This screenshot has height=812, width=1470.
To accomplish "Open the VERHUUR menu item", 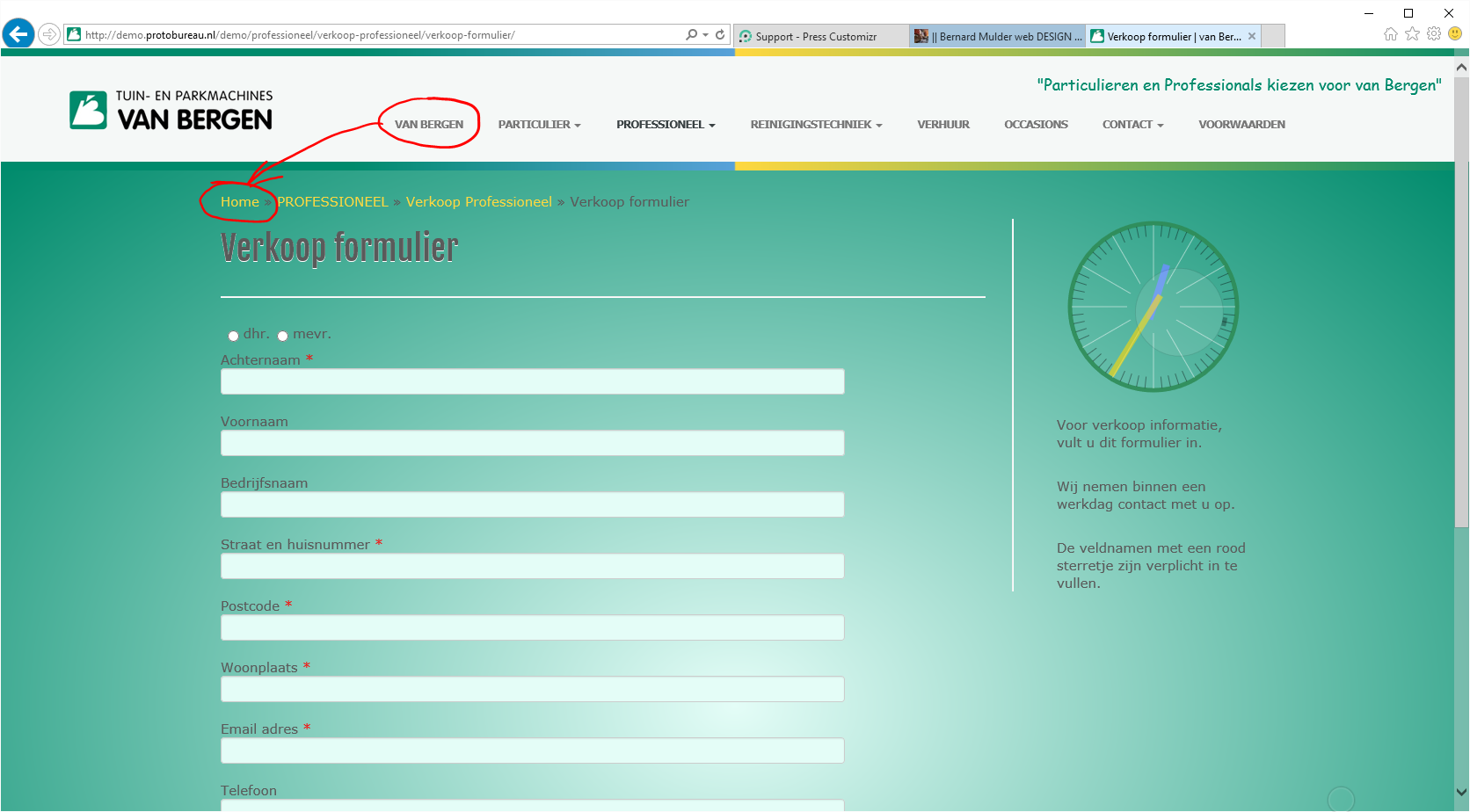I will (942, 125).
